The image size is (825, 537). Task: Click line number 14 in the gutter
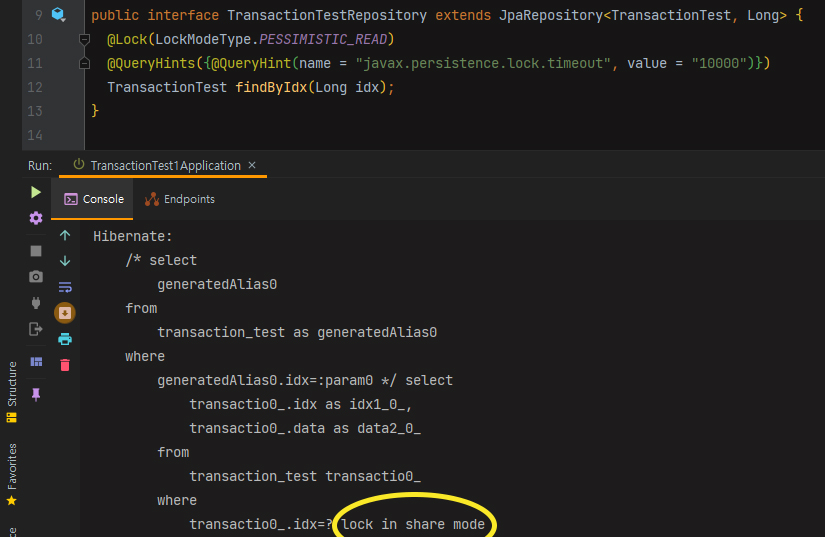35,136
